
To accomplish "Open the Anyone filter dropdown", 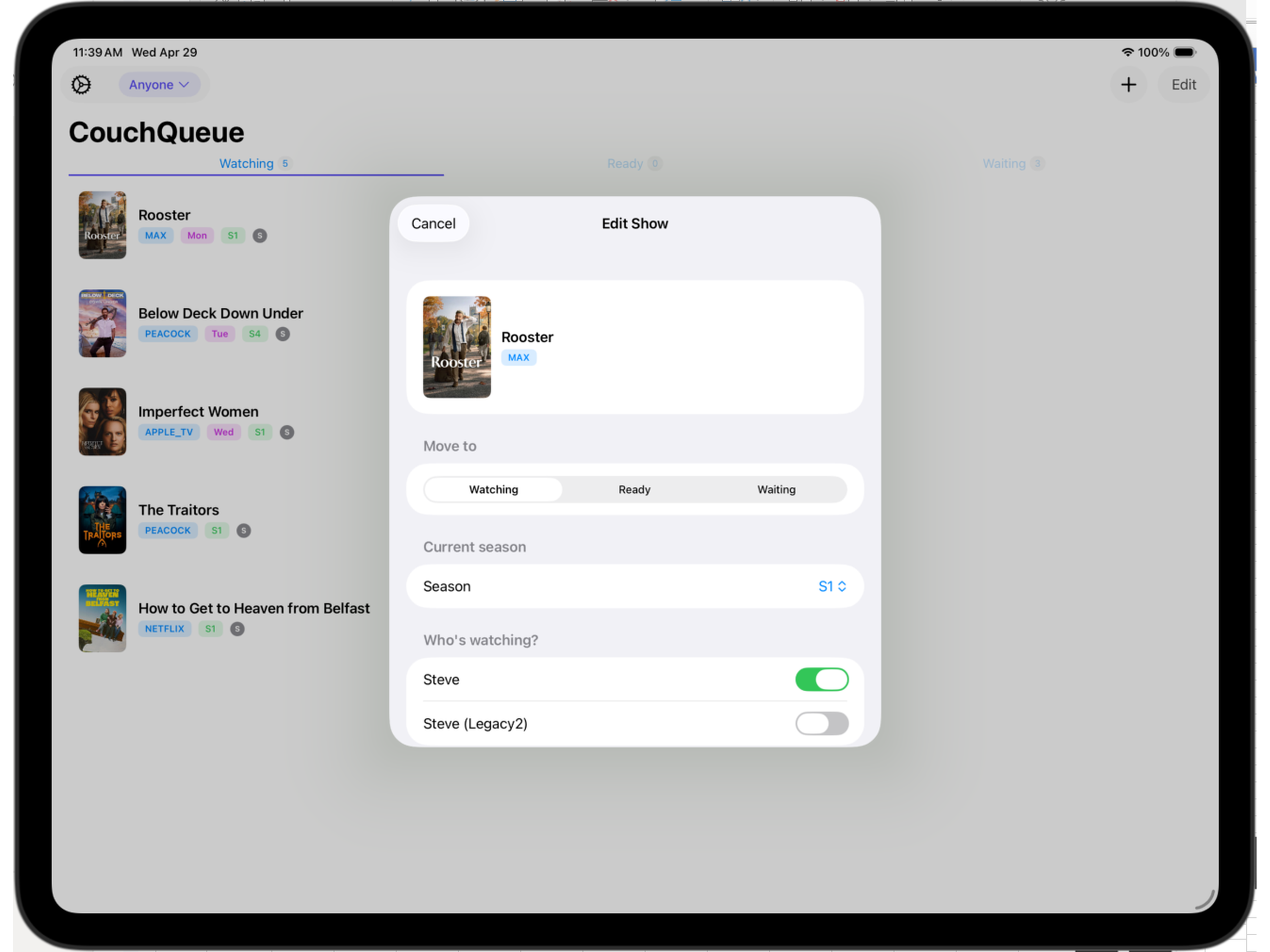I will coord(159,85).
